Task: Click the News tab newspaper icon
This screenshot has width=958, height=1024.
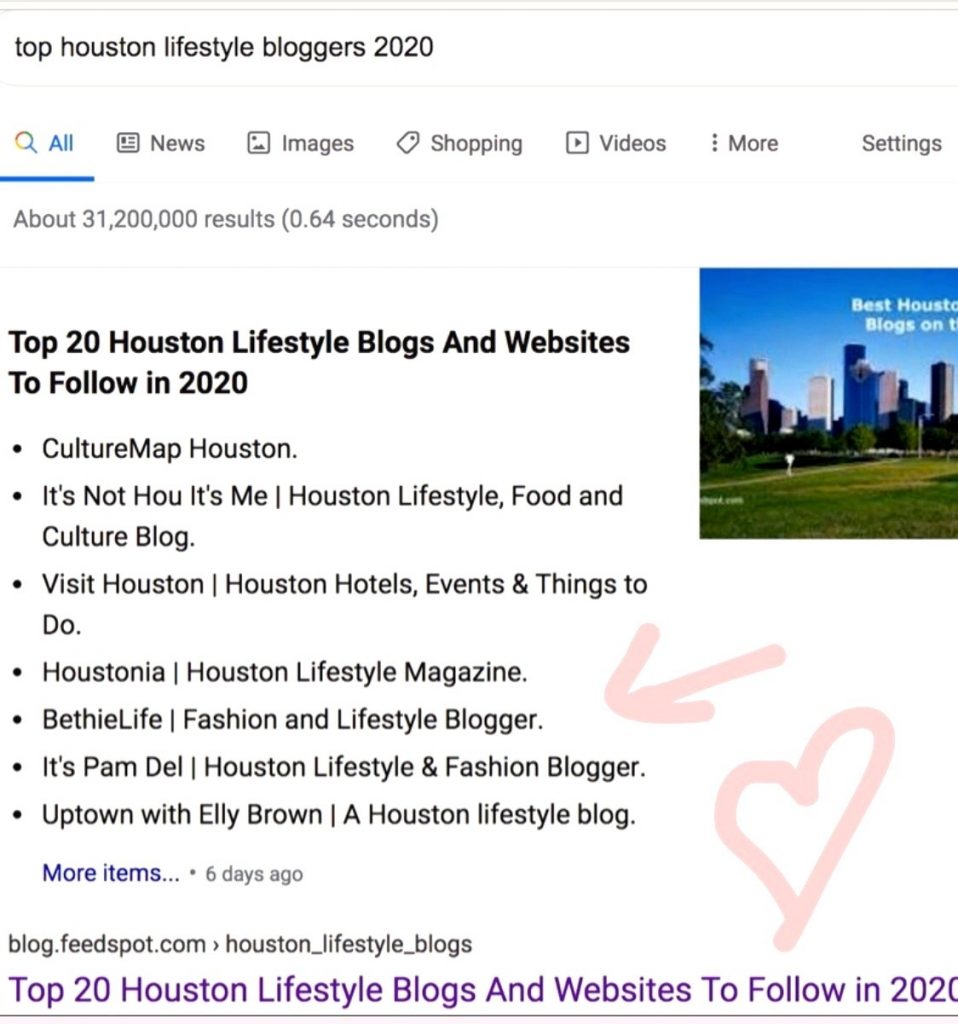Action: click(128, 142)
